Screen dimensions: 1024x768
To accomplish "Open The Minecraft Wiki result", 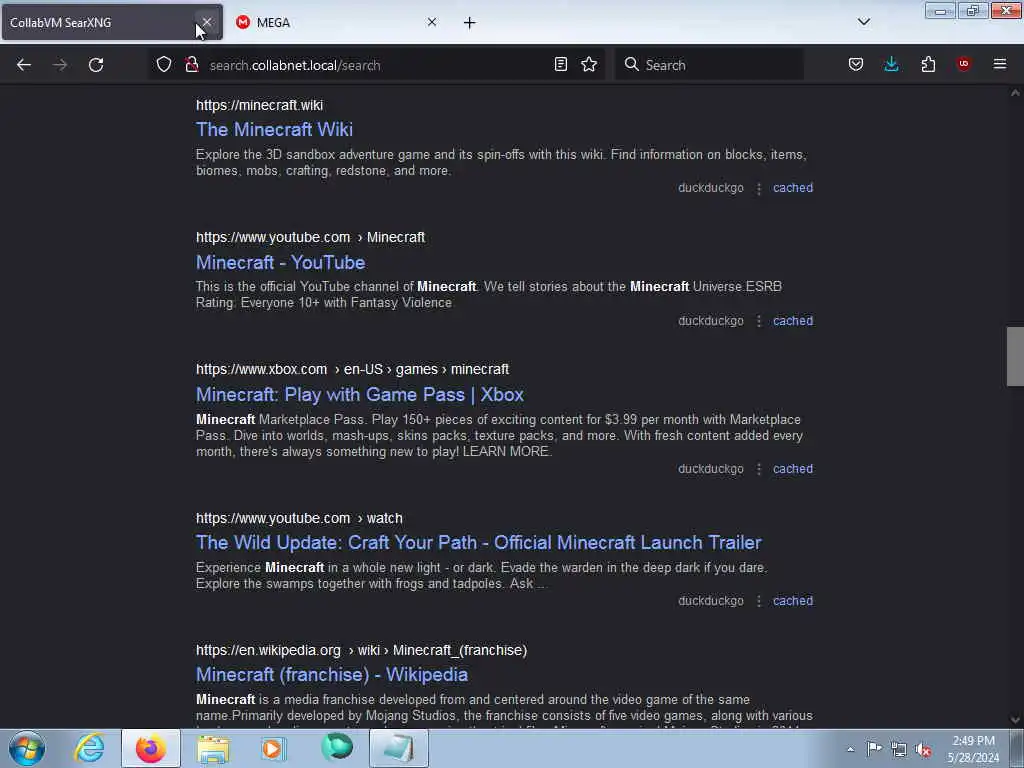I will pyautogui.click(x=274, y=129).
